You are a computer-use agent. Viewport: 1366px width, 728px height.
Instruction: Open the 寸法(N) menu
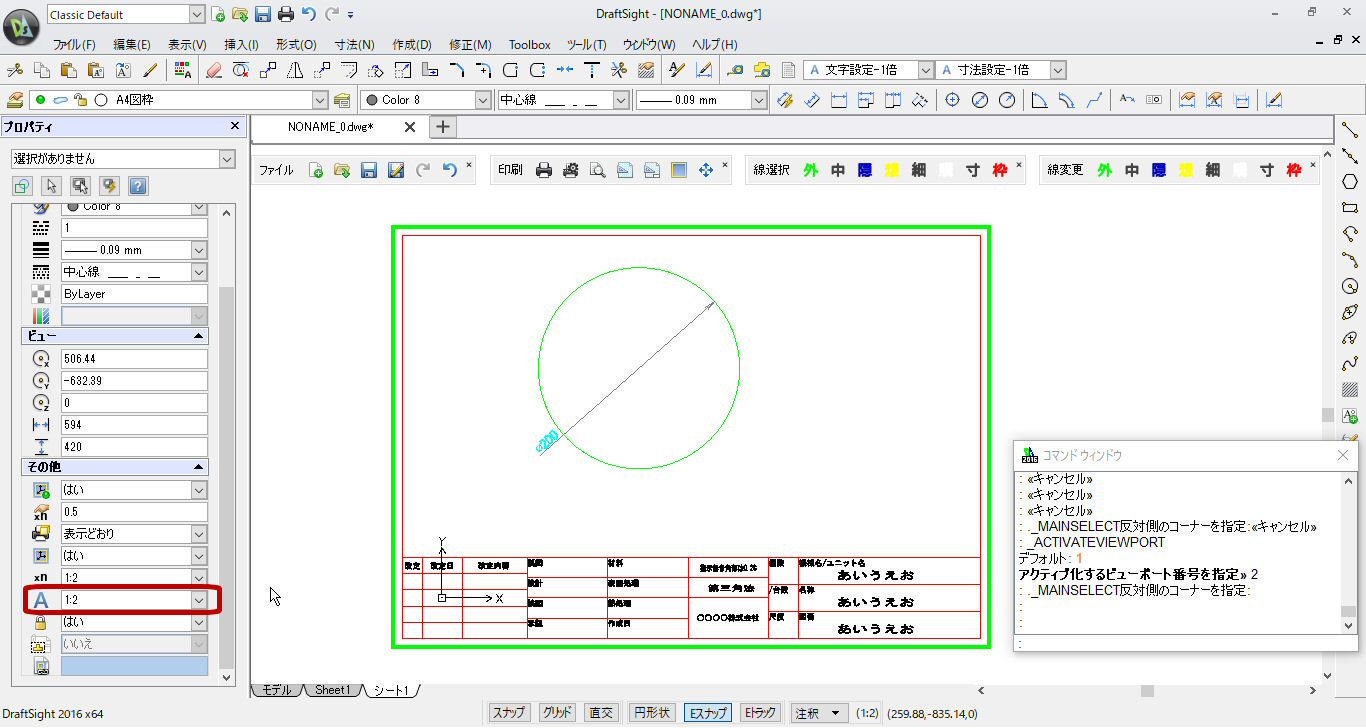pyautogui.click(x=354, y=45)
